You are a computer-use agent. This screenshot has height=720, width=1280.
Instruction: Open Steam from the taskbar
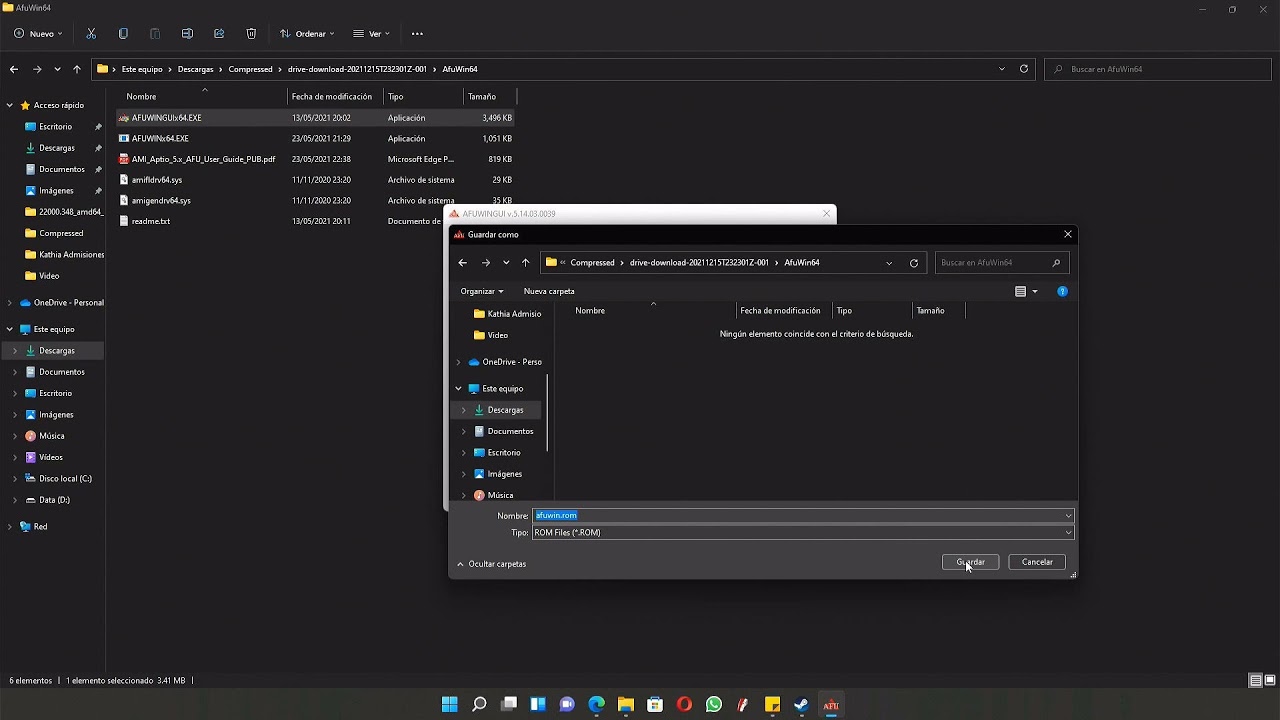pyautogui.click(x=801, y=705)
